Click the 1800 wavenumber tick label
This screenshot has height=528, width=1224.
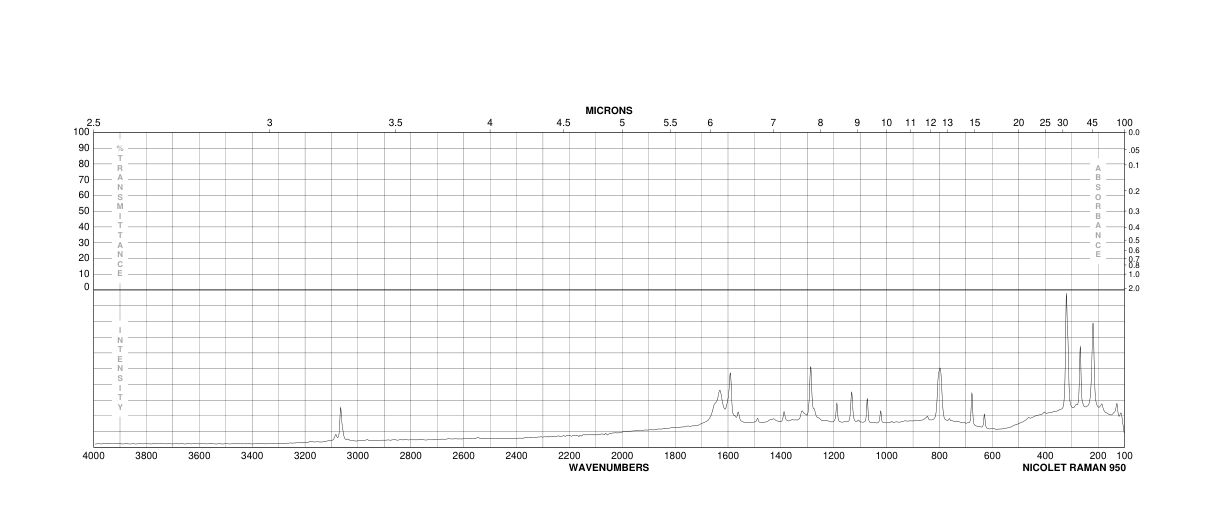pyautogui.click(x=675, y=456)
